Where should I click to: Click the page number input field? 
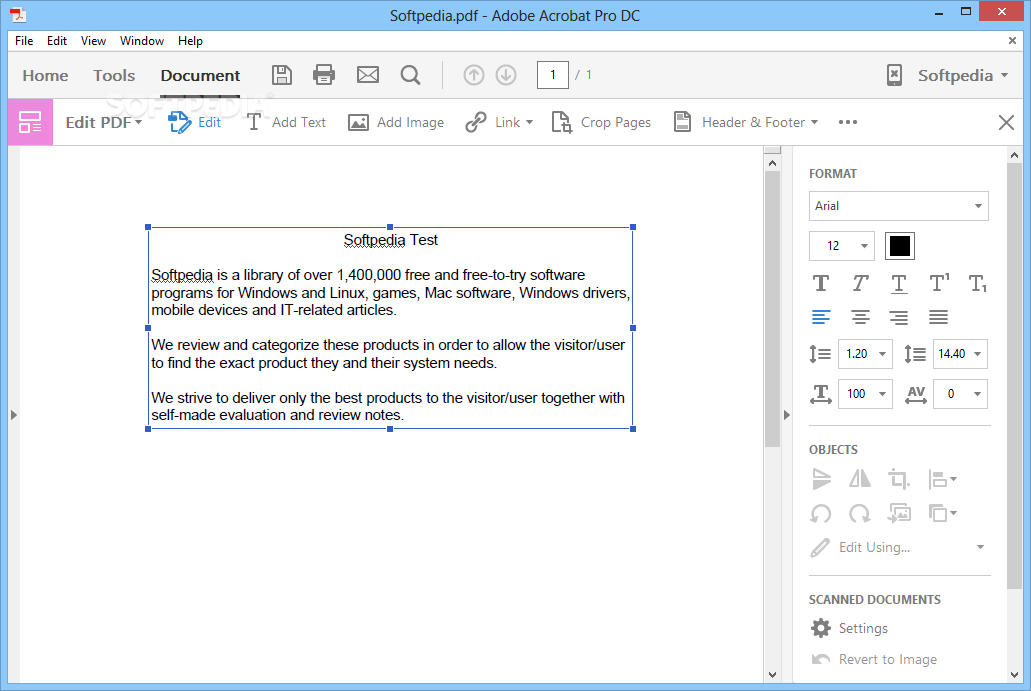click(553, 75)
